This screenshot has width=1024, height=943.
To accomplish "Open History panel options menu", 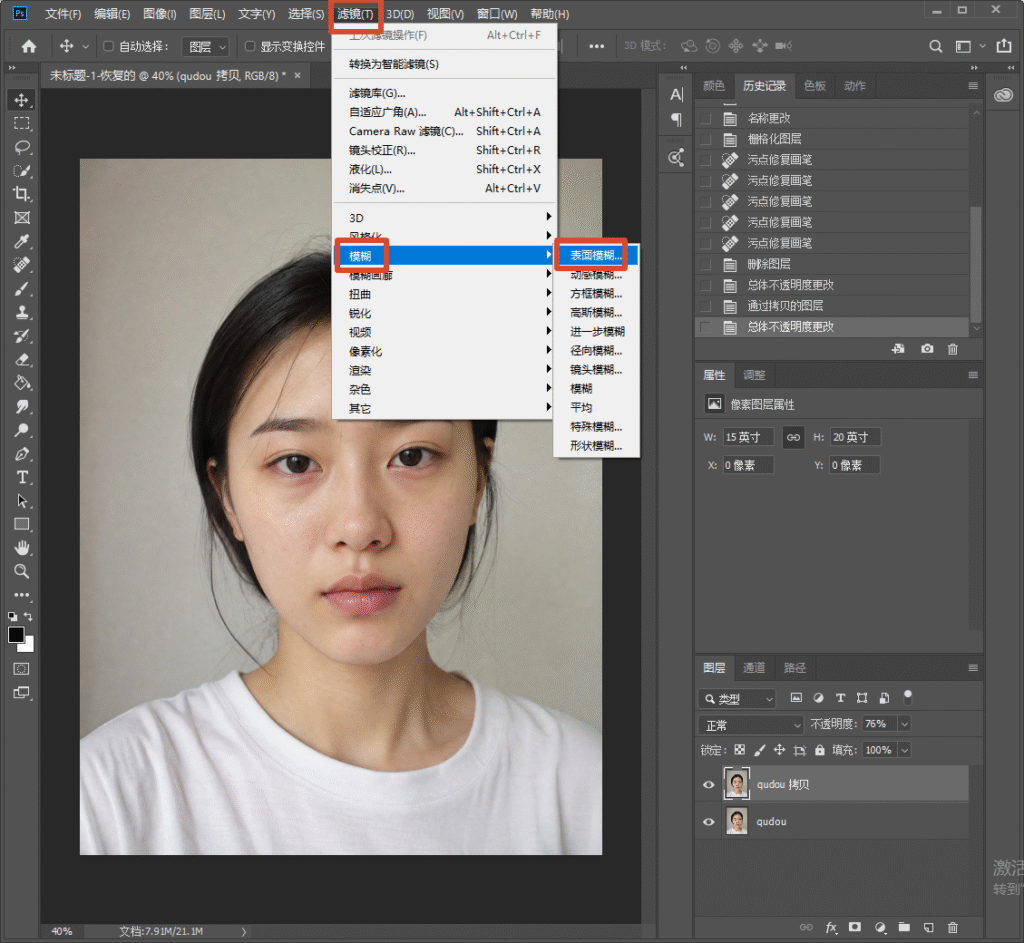I will (972, 86).
